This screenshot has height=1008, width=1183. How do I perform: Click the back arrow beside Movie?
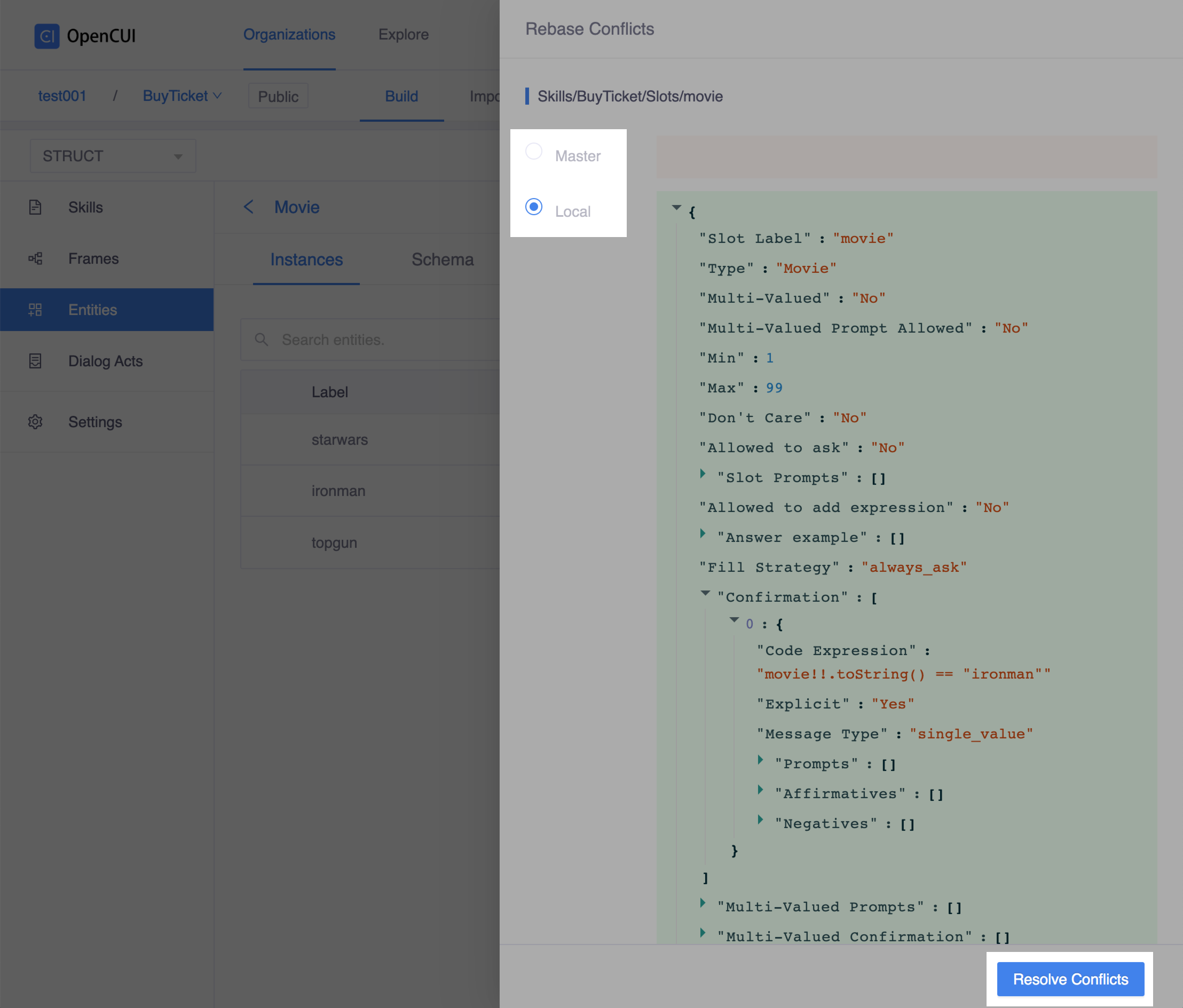pyautogui.click(x=249, y=207)
